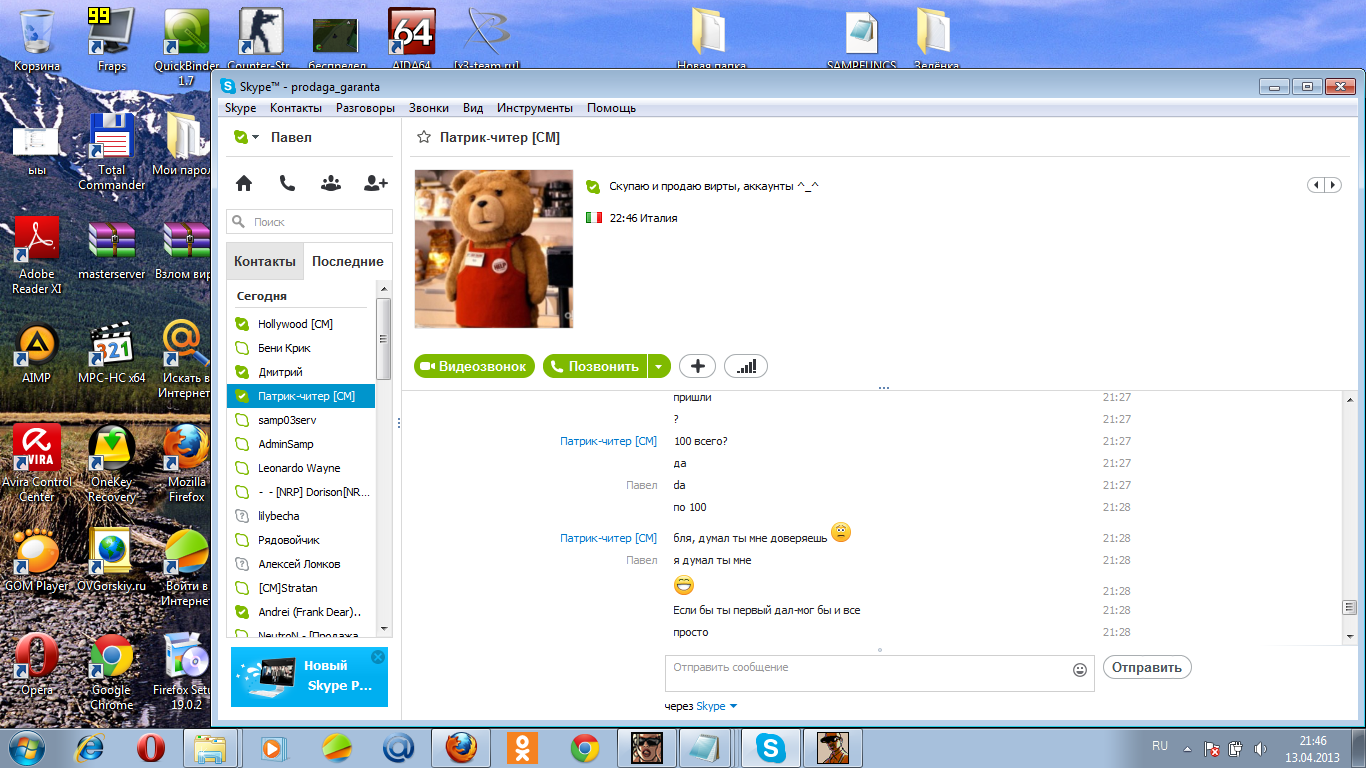This screenshot has width=1366, height=768.
Task: Add a contact with the person-plus icon
Action: click(376, 183)
